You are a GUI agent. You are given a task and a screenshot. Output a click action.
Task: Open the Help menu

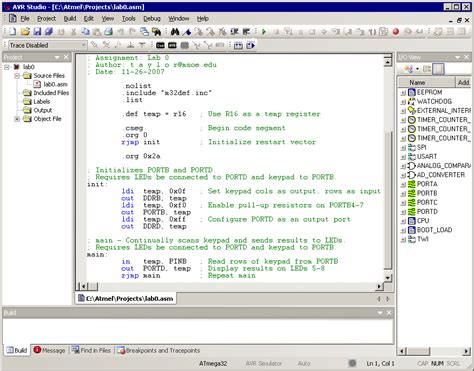tap(202, 19)
